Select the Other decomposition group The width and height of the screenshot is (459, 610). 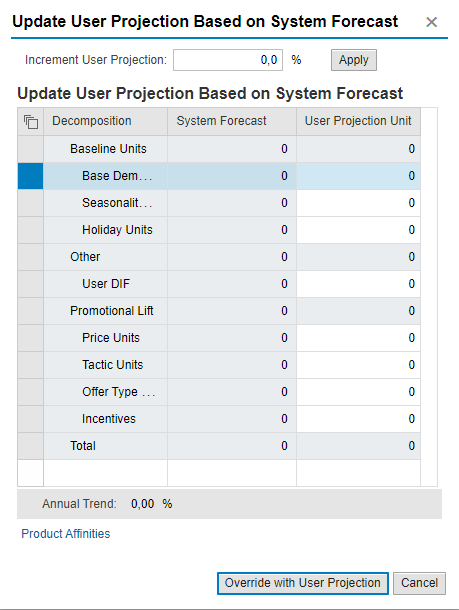point(85,257)
